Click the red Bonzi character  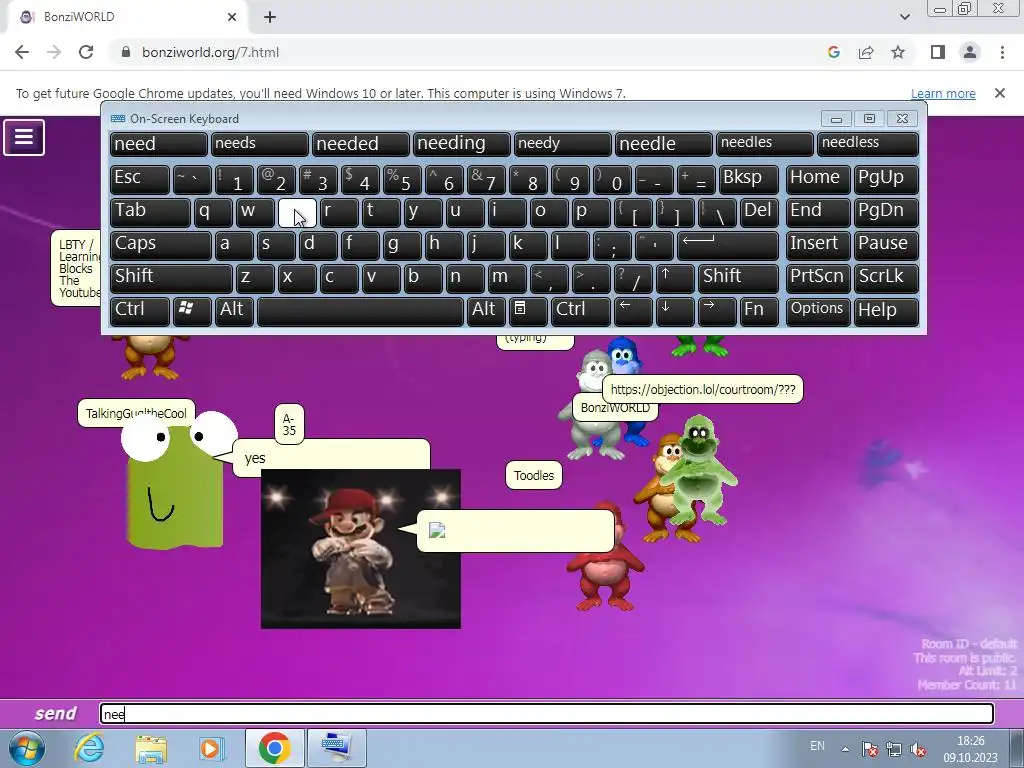[x=606, y=558]
